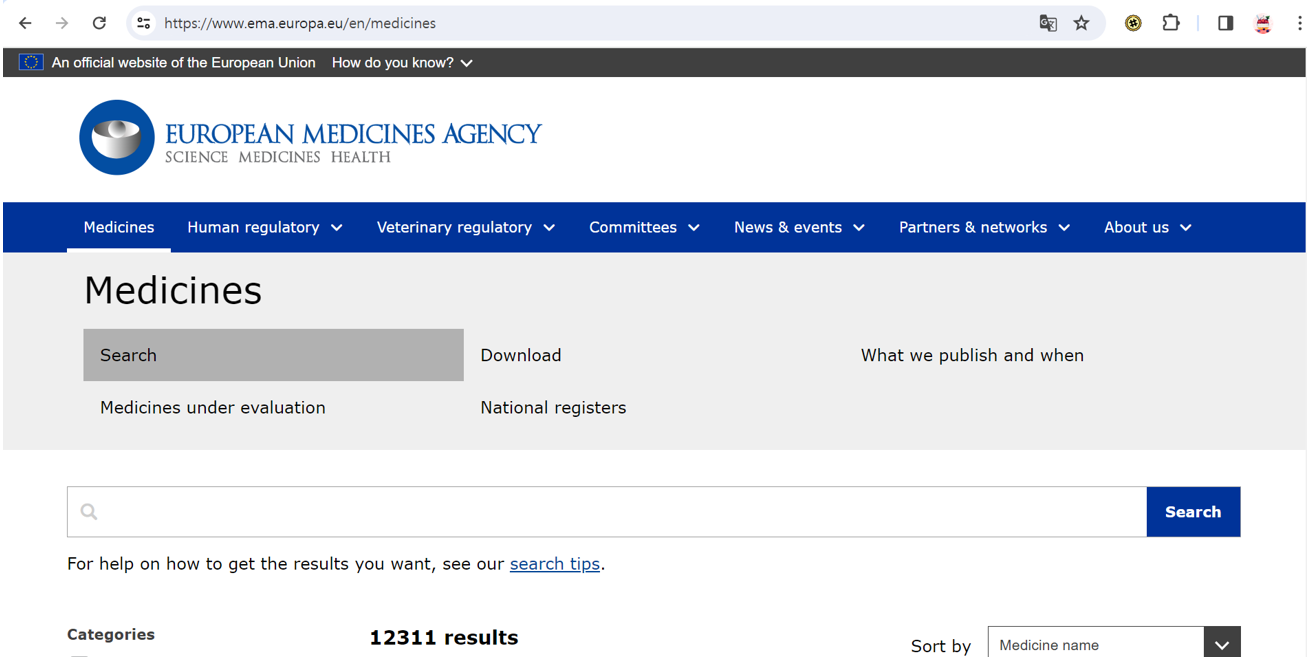The width and height of the screenshot is (1307, 659).
Task: Click the Medicines page heading
Action: 173,291
